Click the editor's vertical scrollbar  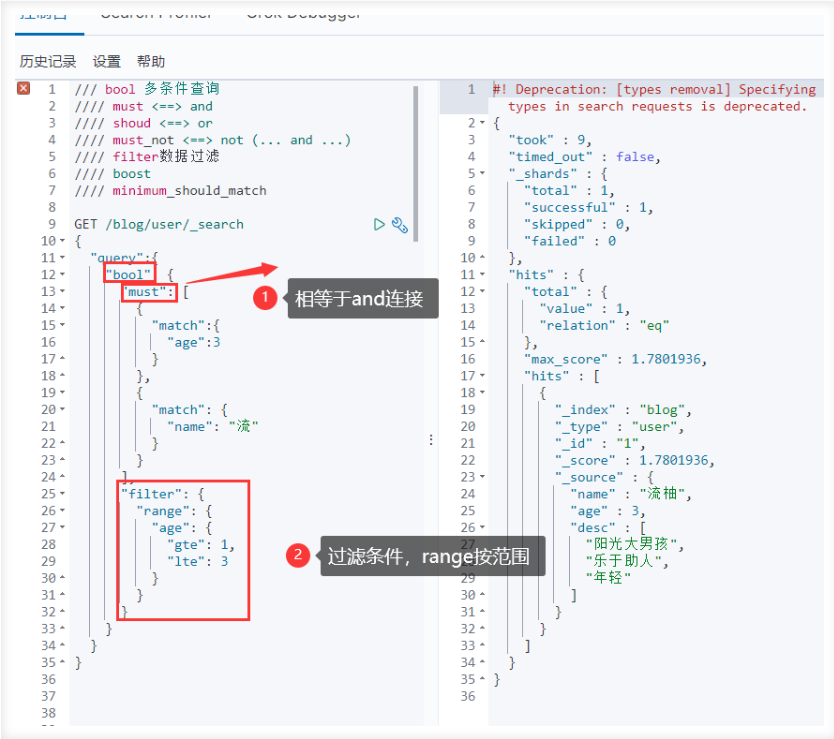(x=415, y=164)
